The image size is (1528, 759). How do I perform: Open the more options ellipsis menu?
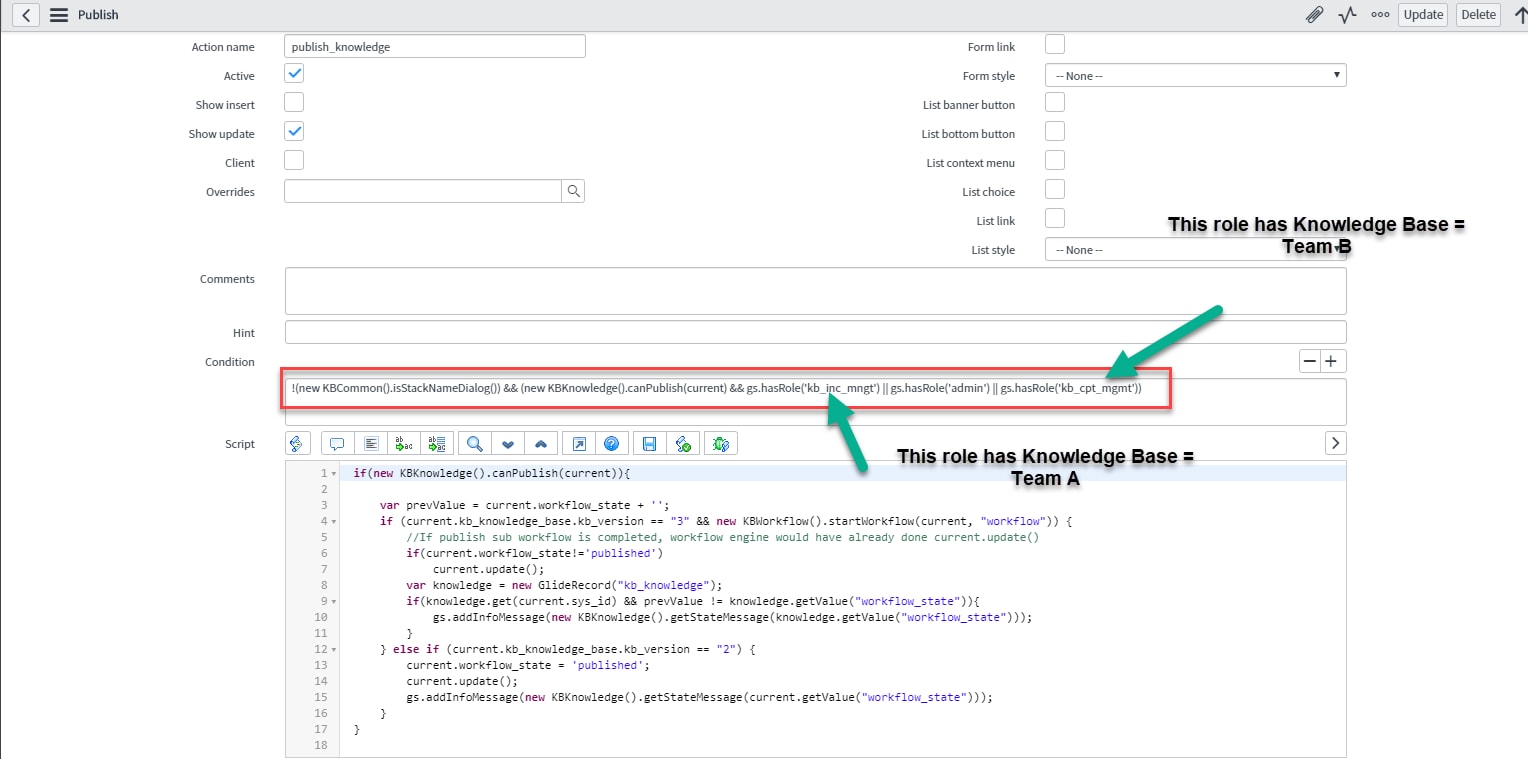pos(1380,15)
